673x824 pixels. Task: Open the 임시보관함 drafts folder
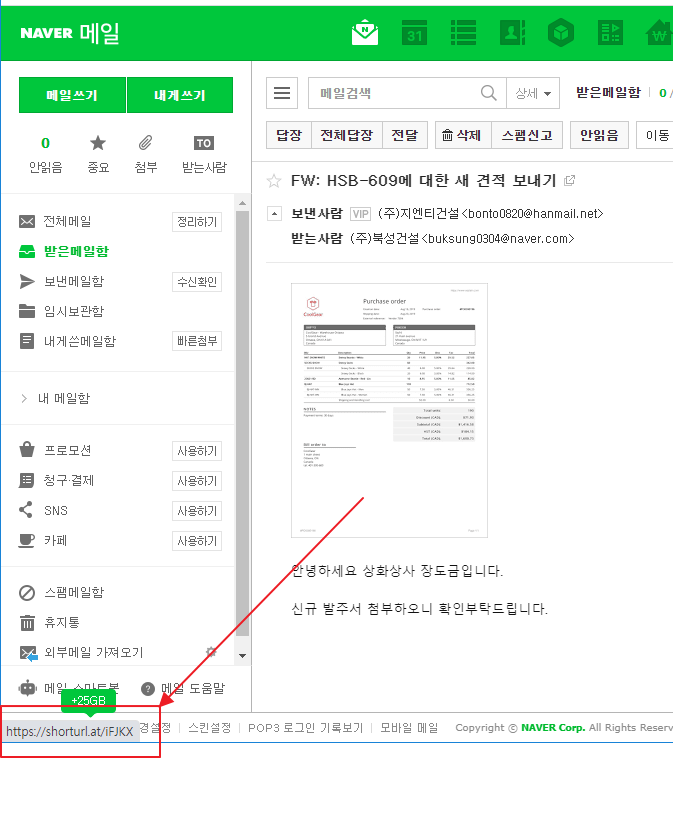[x=74, y=311]
